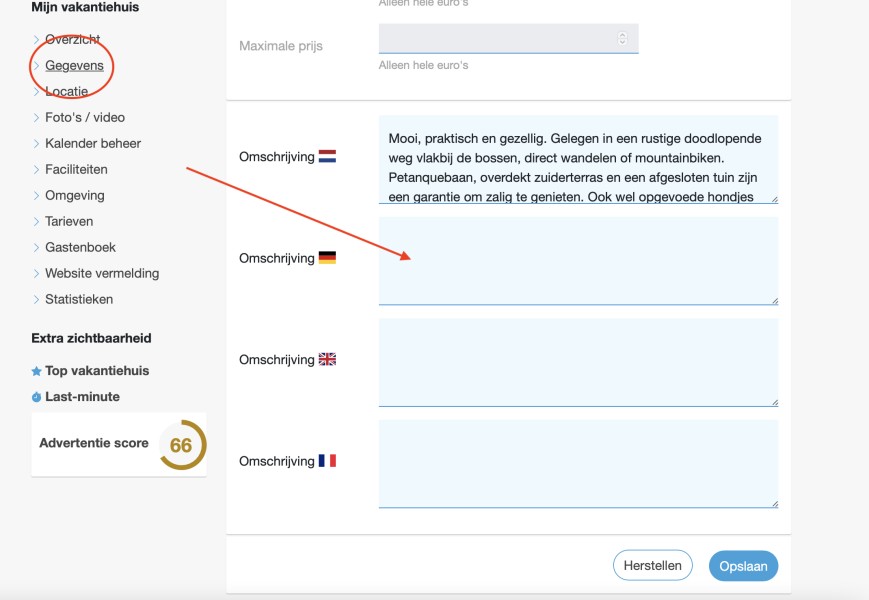This screenshot has width=869, height=600.
Task: Click the chevron before Statistieken
Action: tap(36, 299)
